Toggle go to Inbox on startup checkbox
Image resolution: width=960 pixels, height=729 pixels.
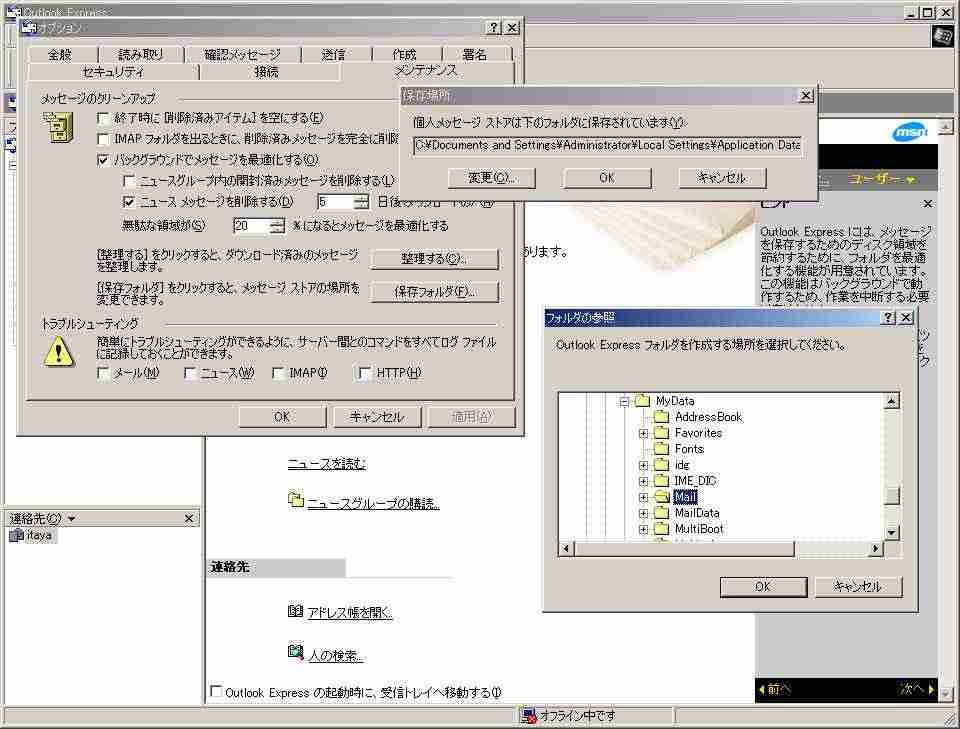click(x=216, y=692)
